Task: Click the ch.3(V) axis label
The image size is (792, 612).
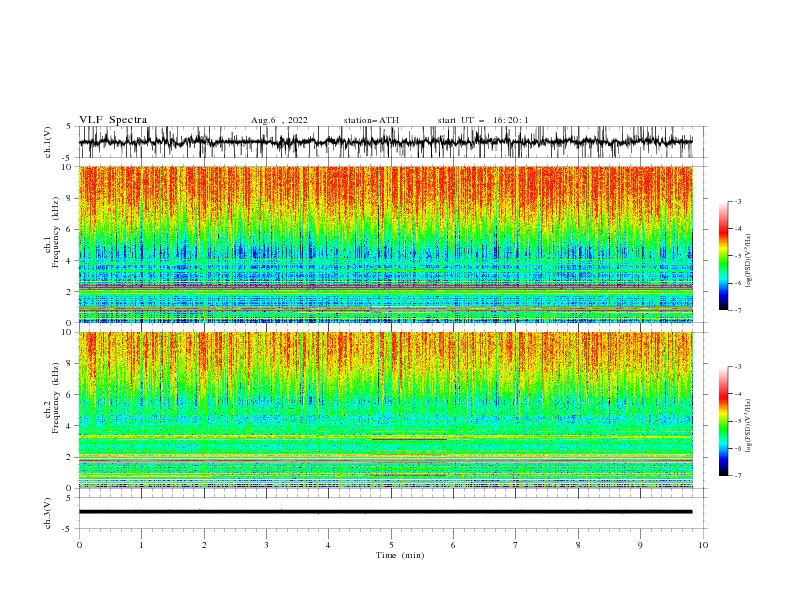Action: pos(48,513)
